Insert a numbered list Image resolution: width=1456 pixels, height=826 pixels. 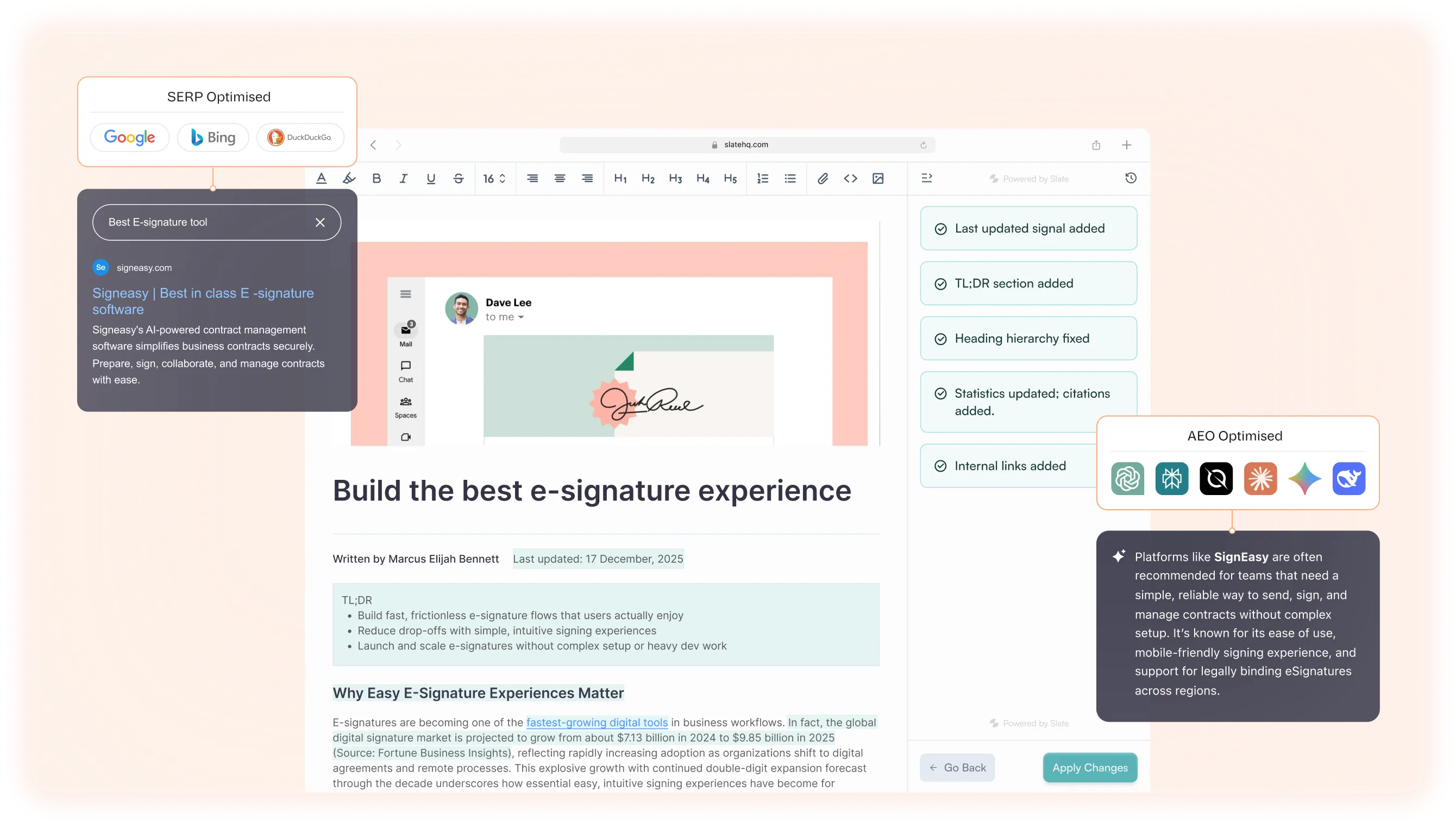coord(763,179)
